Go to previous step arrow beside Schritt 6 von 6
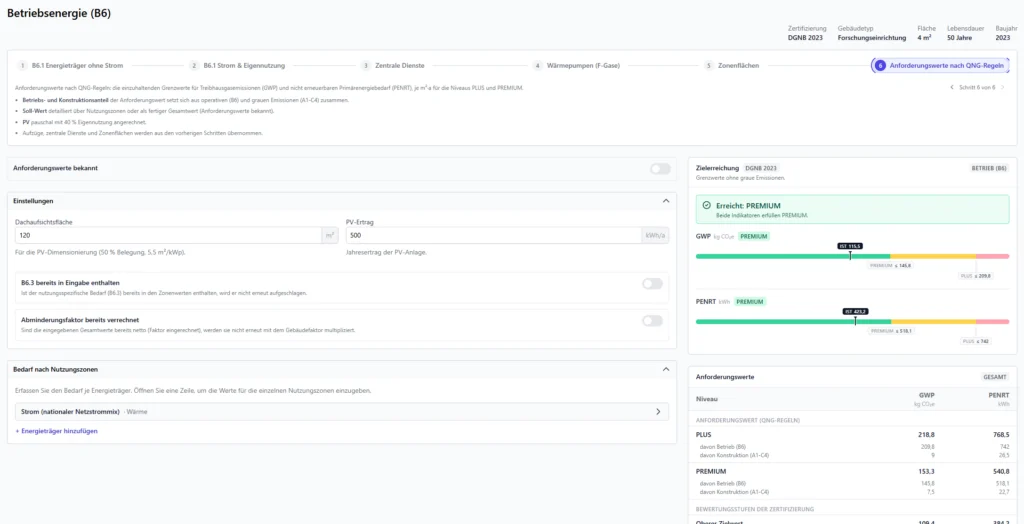 952,87
